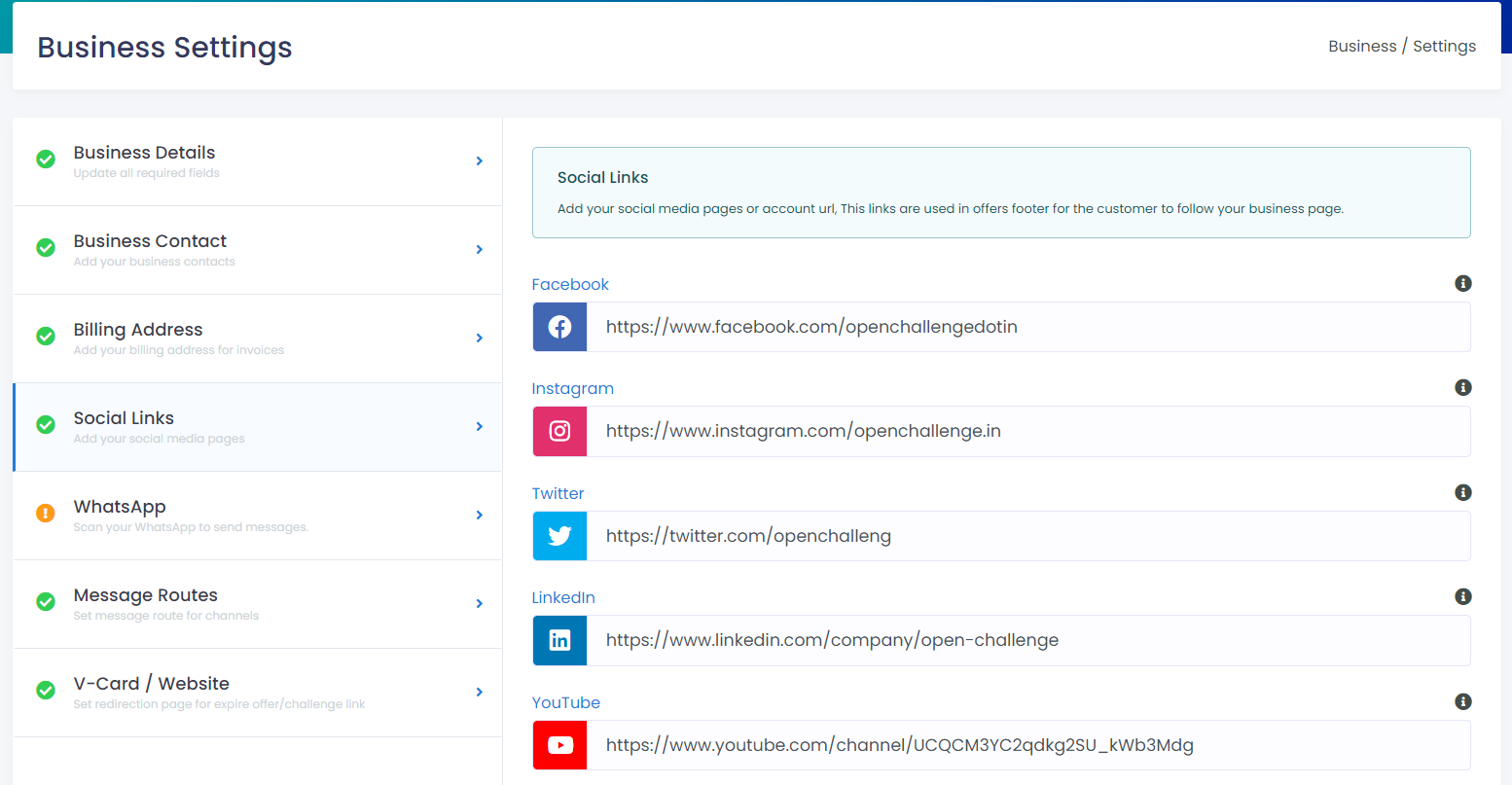The width and height of the screenshot is (1512, 785).
Task: Expand Business Contact with its chevron arrow
Action: (x=480, y=249)
